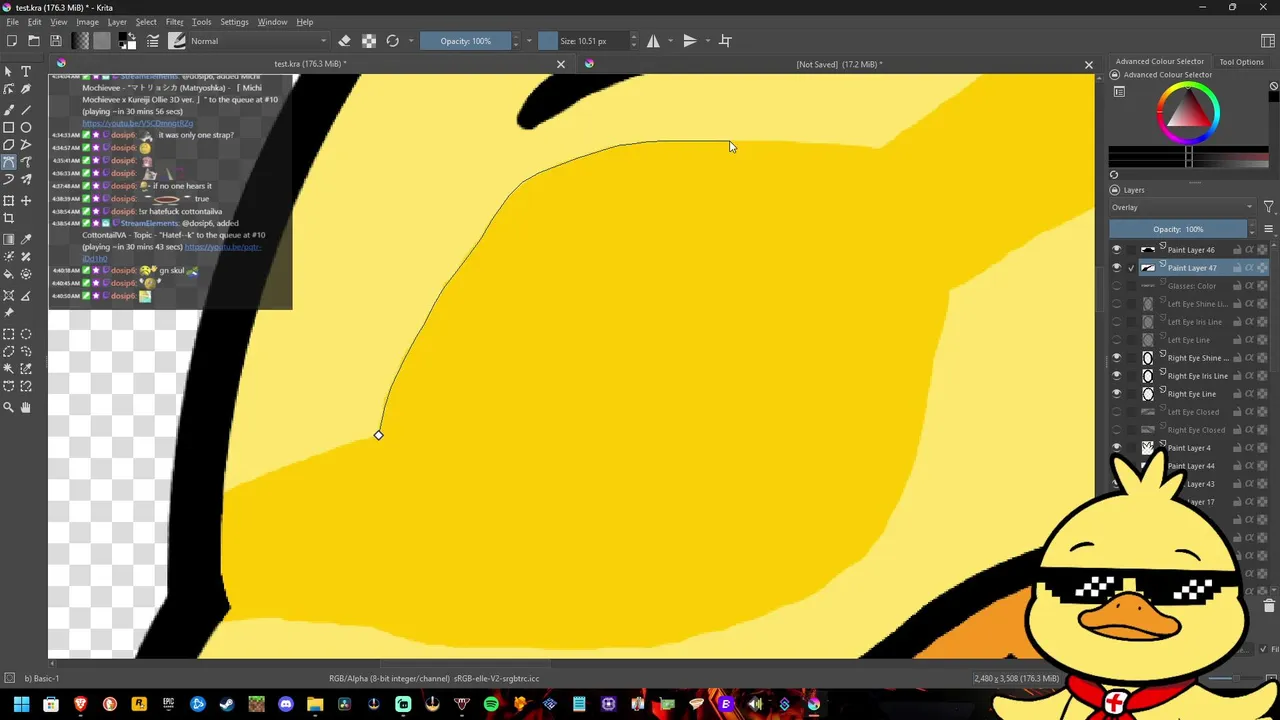
Task: Choose the Move tool
Action: click(x=26, y=200)
